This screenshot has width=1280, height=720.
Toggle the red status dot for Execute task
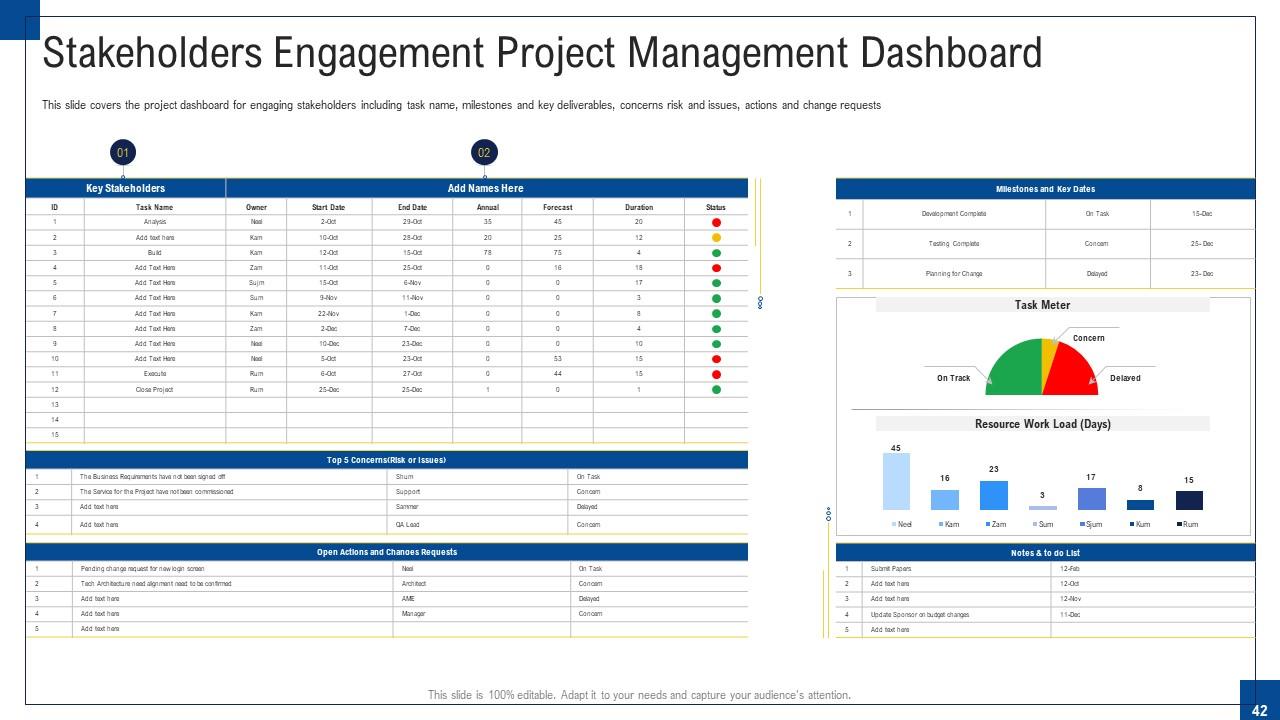coord(714,372)
